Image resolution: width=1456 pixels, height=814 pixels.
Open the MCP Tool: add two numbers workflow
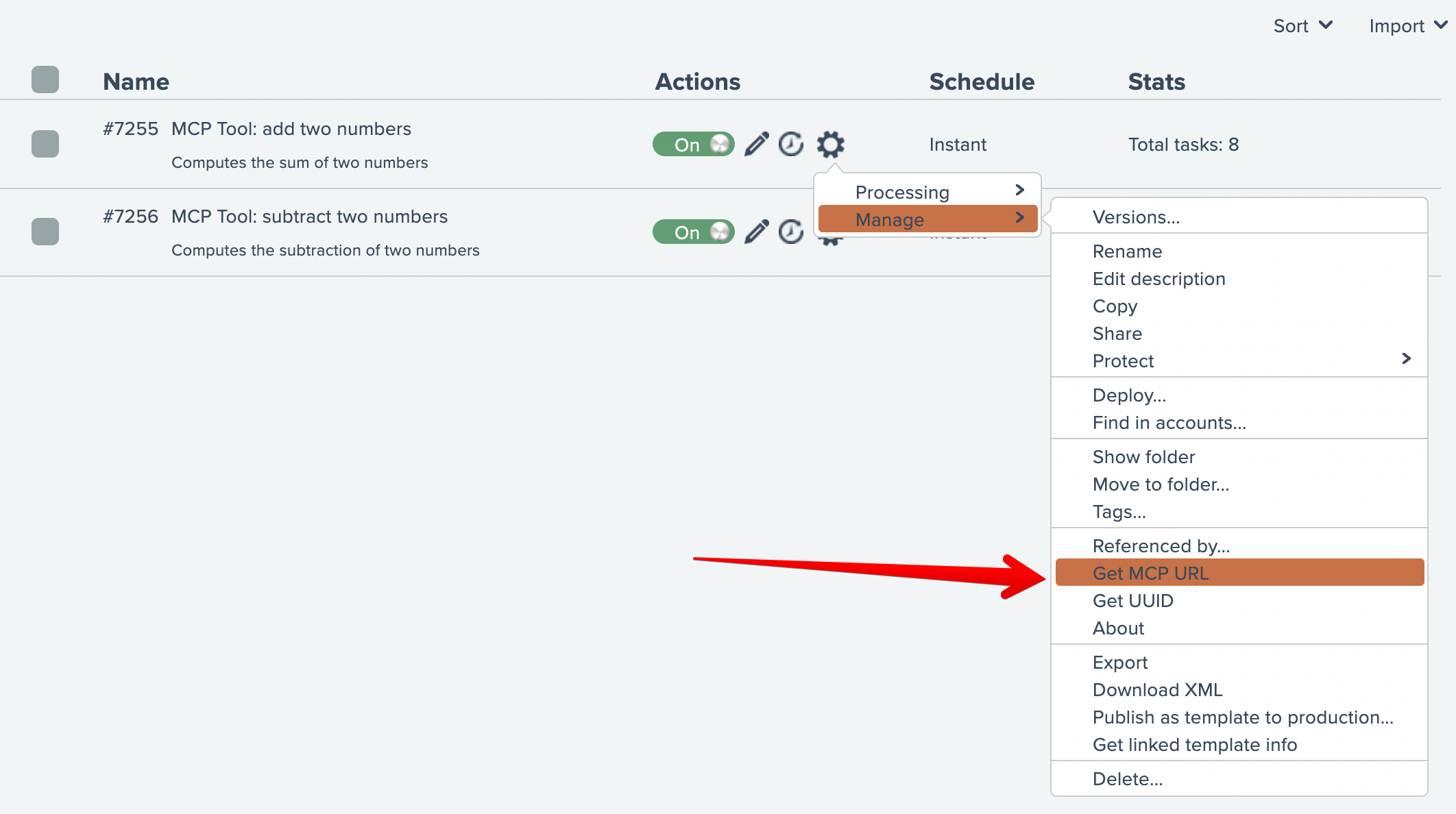291,129
